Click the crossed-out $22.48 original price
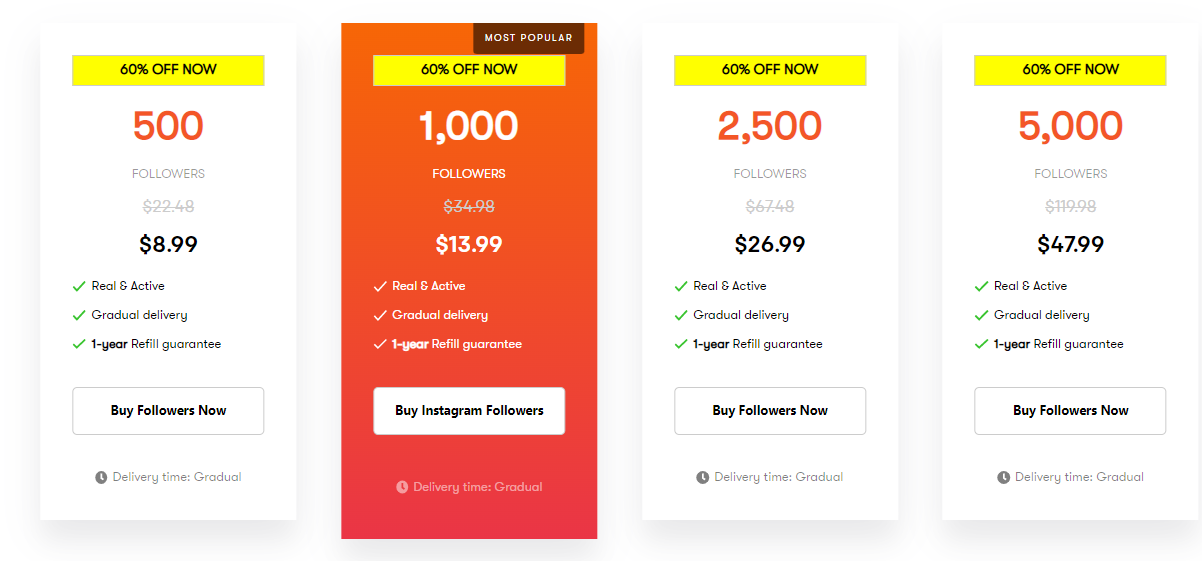This screenshot has width=1202, height=561. pyautogui.click(x=168, y=207)
